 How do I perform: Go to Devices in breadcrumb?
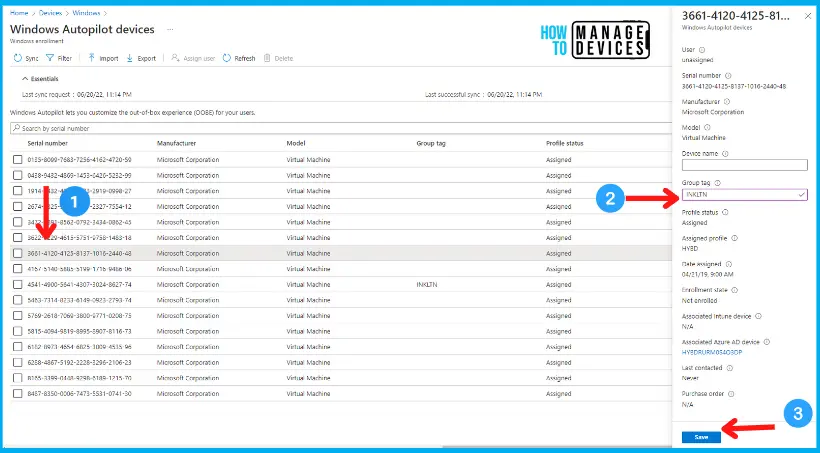tap(50, 13)
